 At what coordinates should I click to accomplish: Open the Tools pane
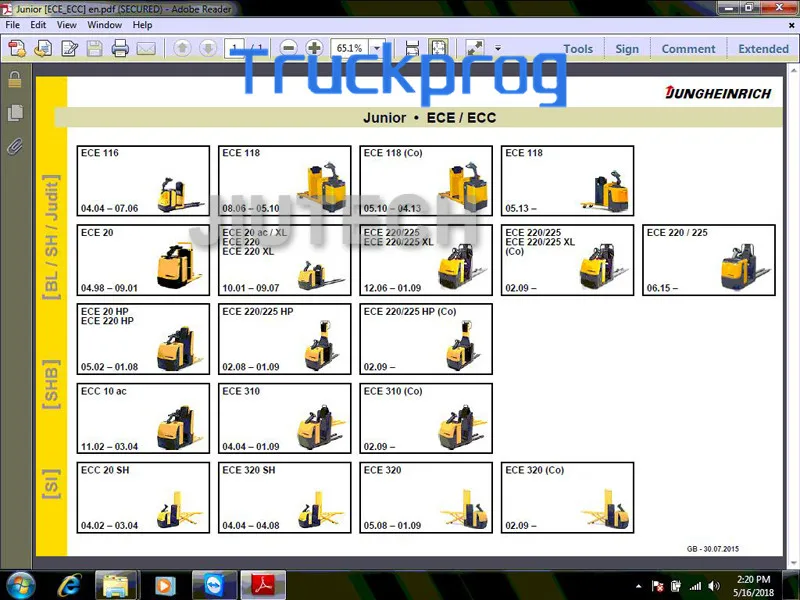tap(578, 49)
